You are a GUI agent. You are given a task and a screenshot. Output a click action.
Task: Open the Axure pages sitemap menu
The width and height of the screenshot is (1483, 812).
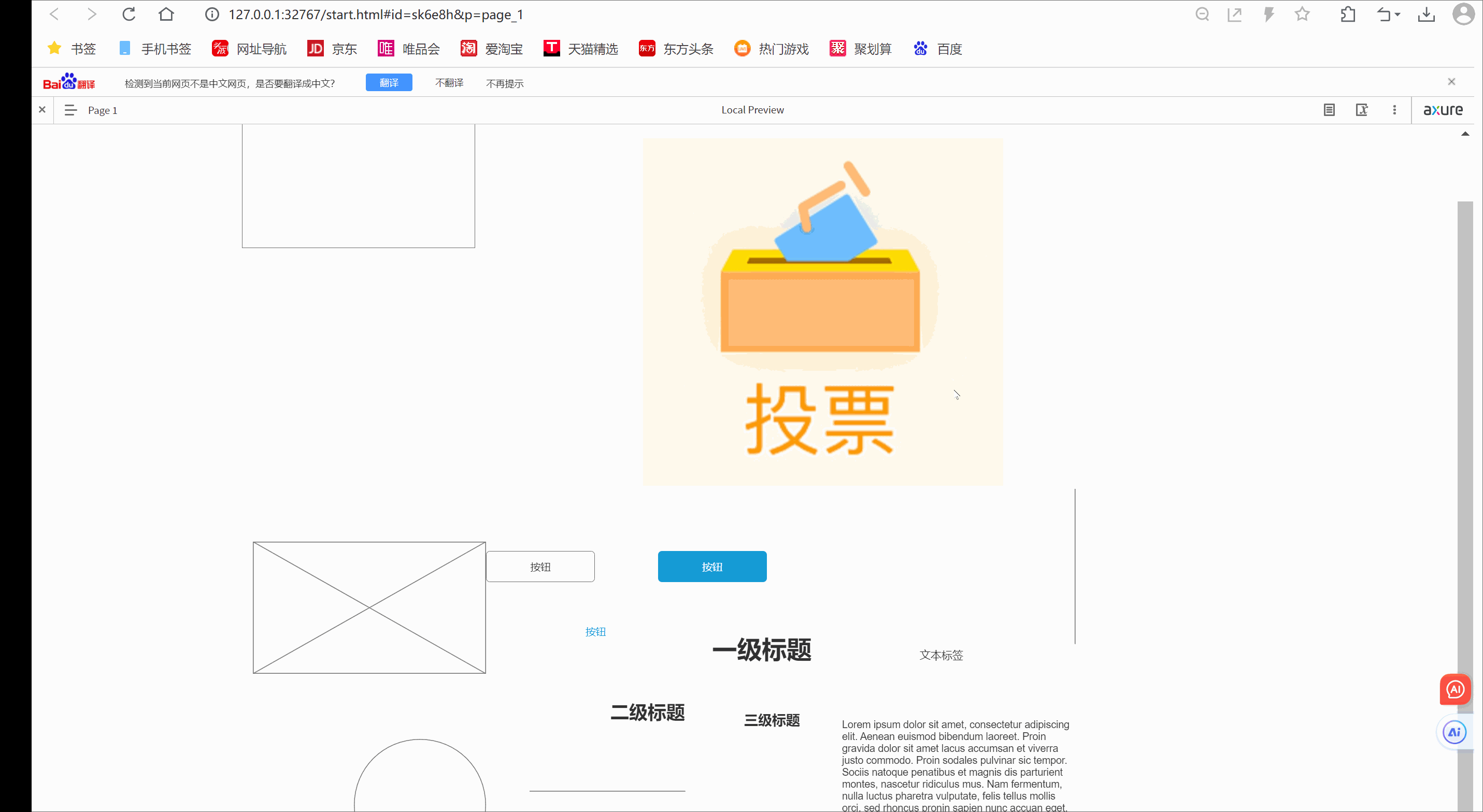tap(70, 110)
